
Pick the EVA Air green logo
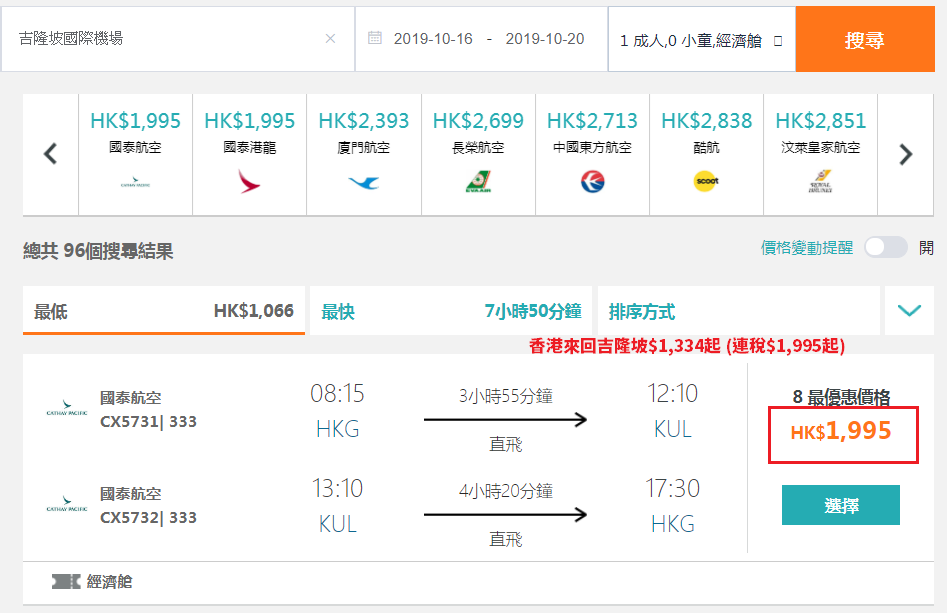click(478, 181)
